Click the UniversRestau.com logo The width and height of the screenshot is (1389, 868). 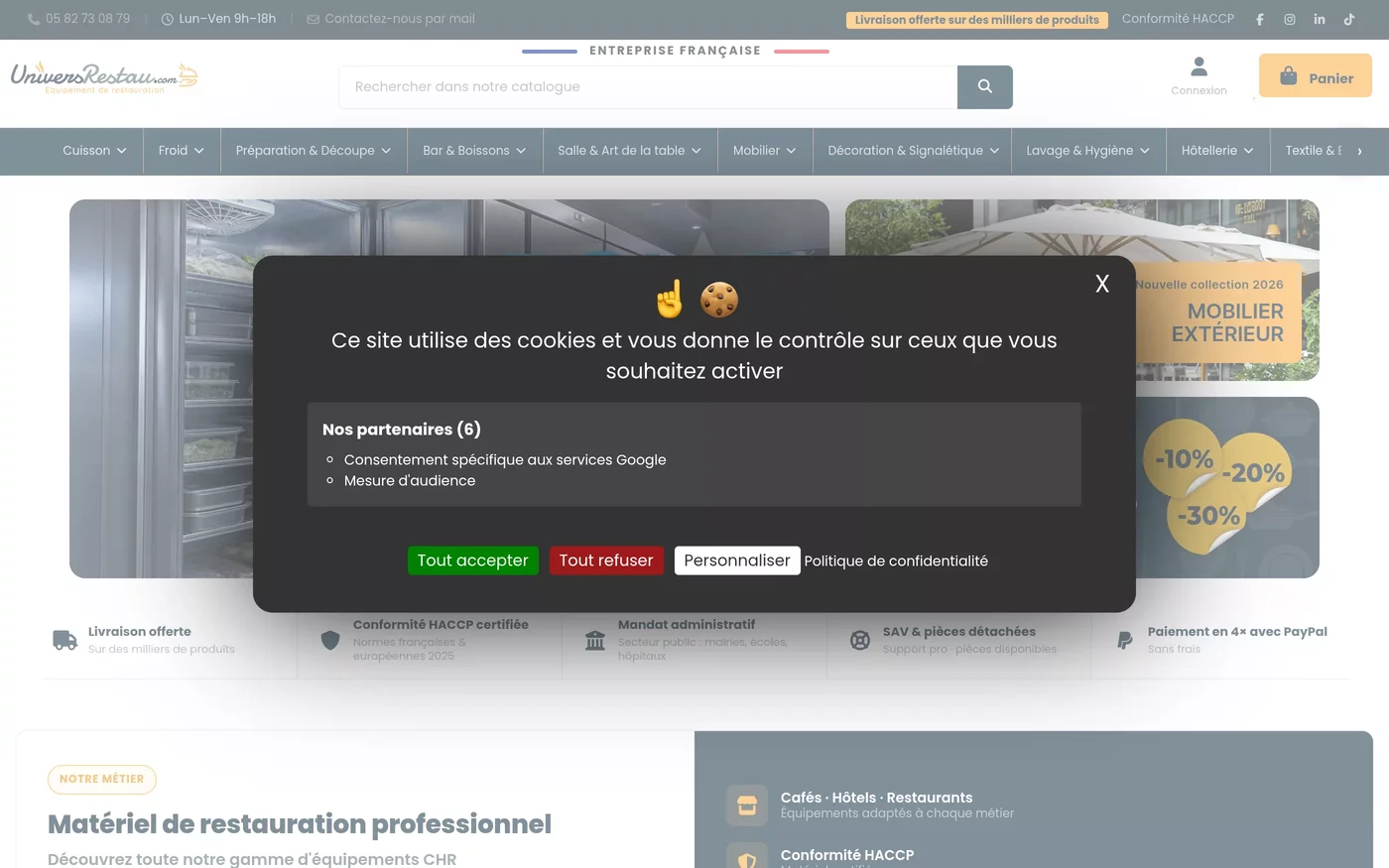coord(104,77)
